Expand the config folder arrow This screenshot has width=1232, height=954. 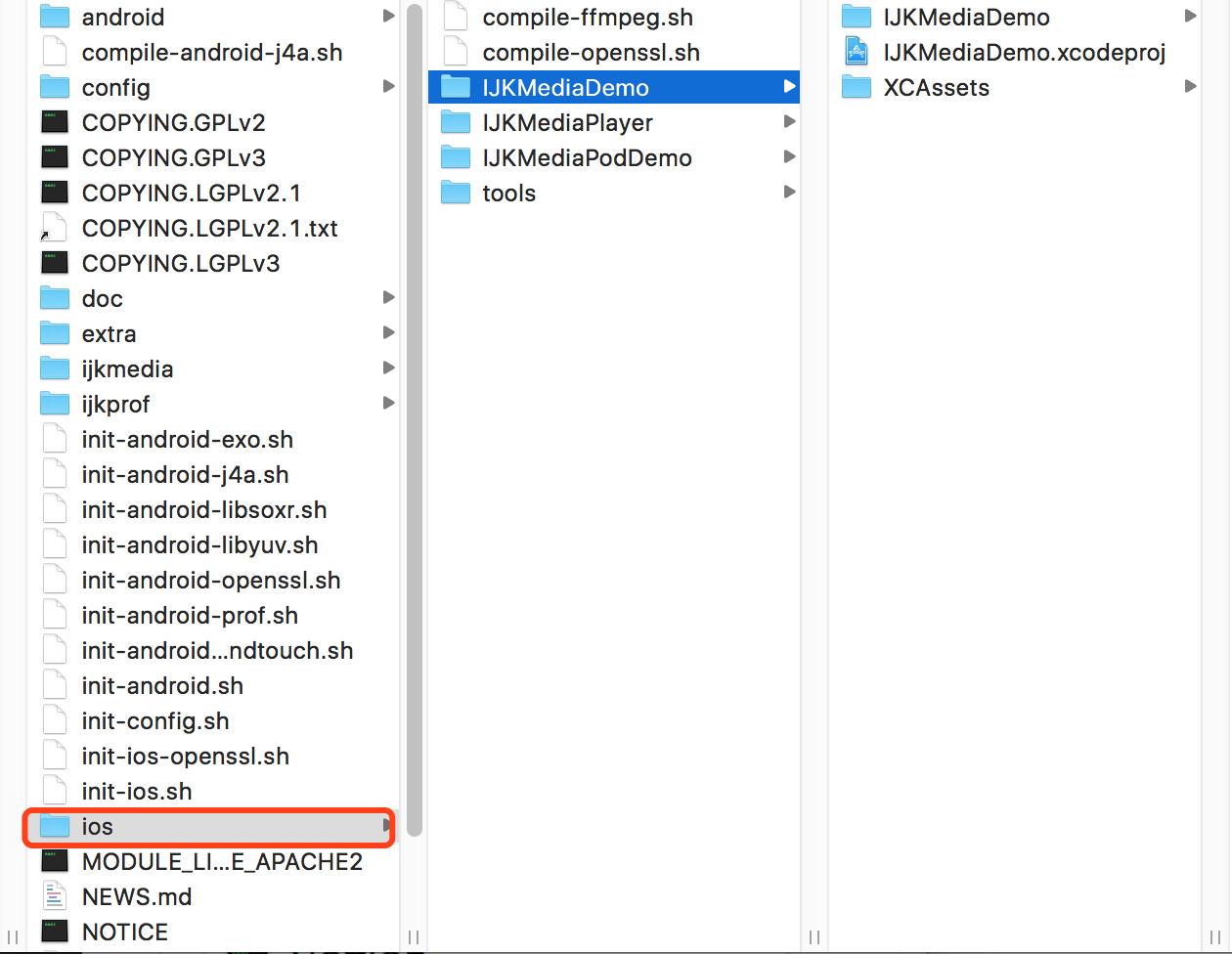388,87
